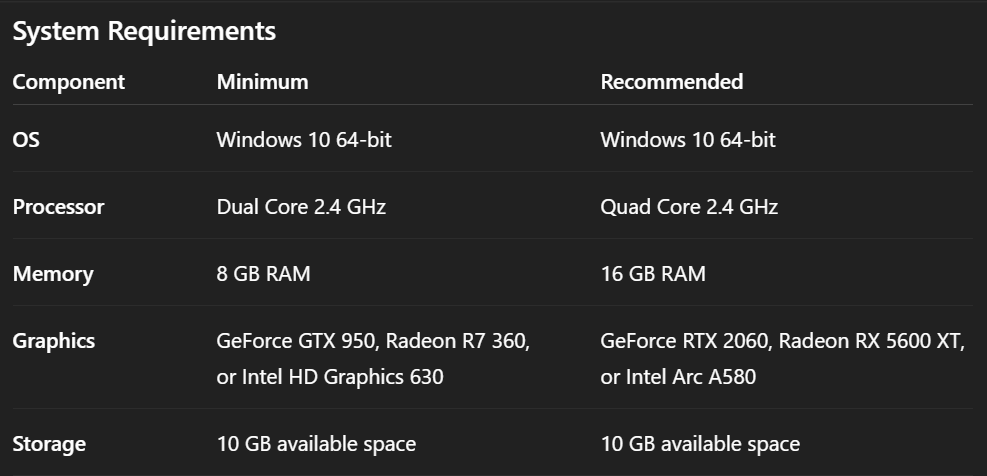Click the 16 GB RAM cell
Viewport: 987px width, 476px height.
(653, 274)
